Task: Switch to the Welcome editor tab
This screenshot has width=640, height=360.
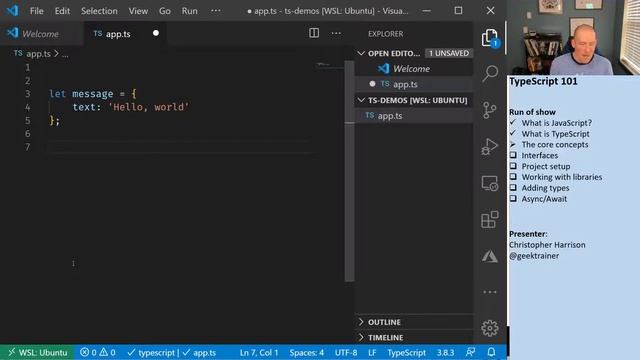Action: (x=40, y=34)
